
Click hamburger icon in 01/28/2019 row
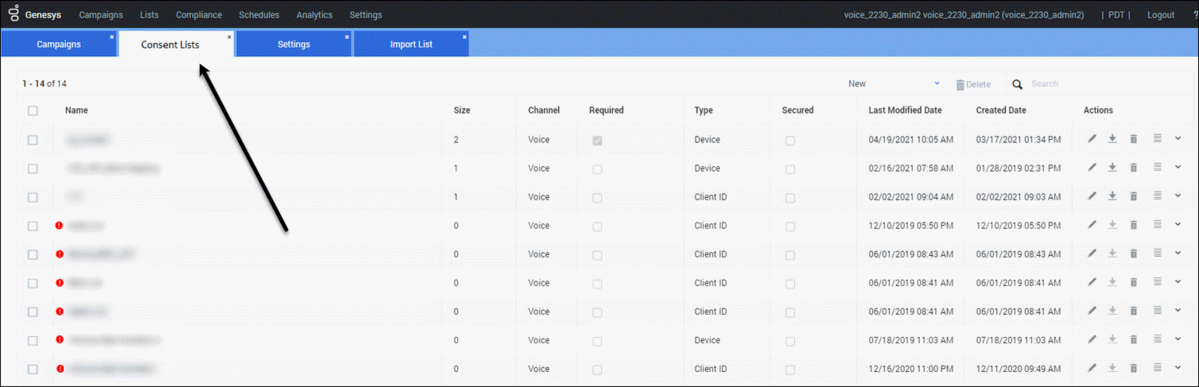pyautogui.click(x=1158, y=167)
